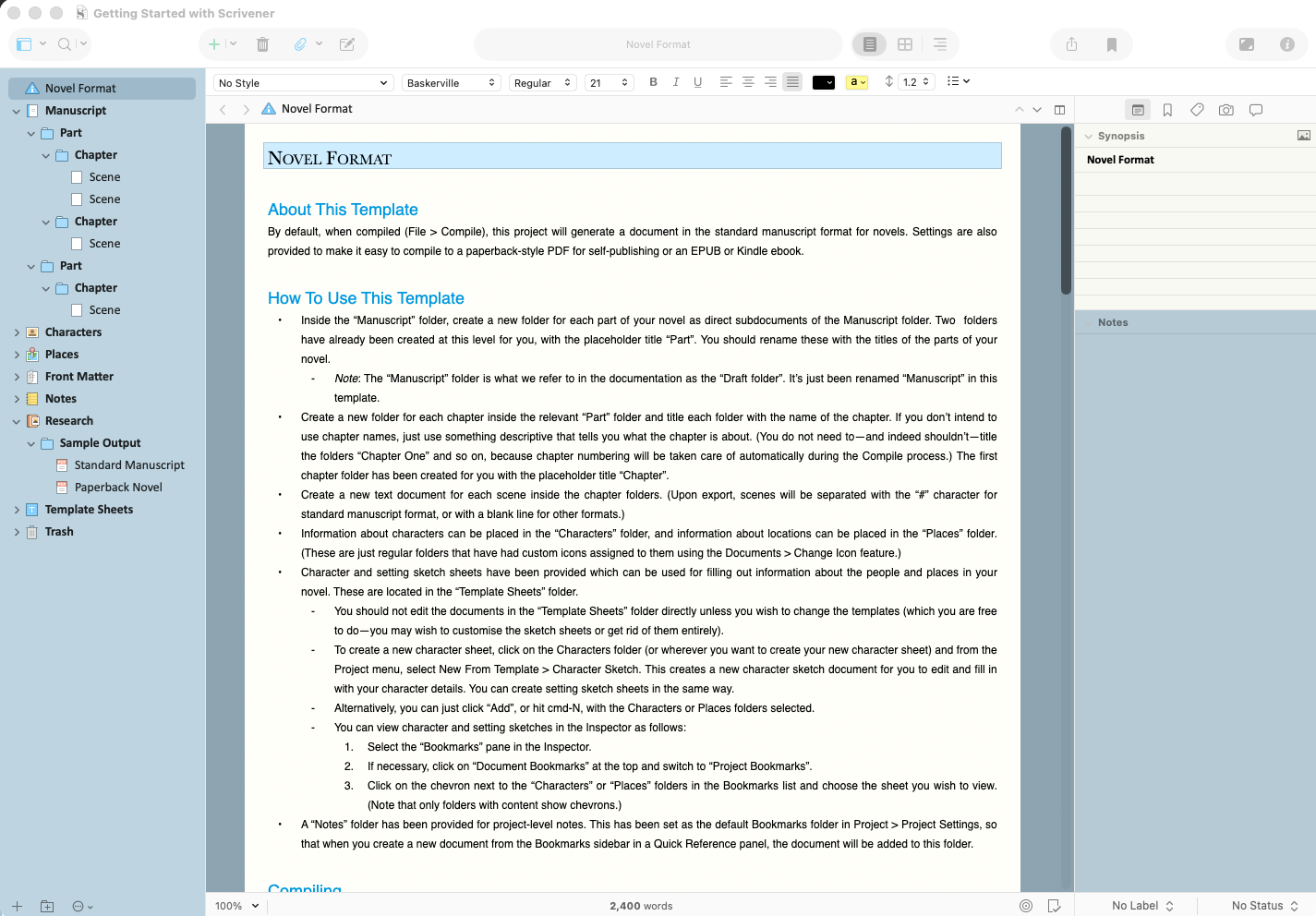
Task: Open the Inspector Bookmarks tab
Action: click(1167, 110)
